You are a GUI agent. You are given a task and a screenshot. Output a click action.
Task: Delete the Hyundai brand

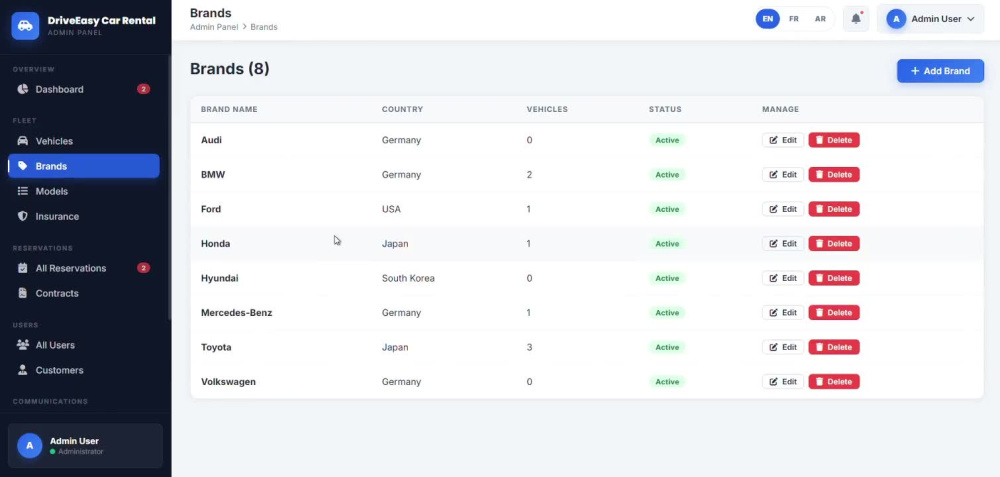834,278
